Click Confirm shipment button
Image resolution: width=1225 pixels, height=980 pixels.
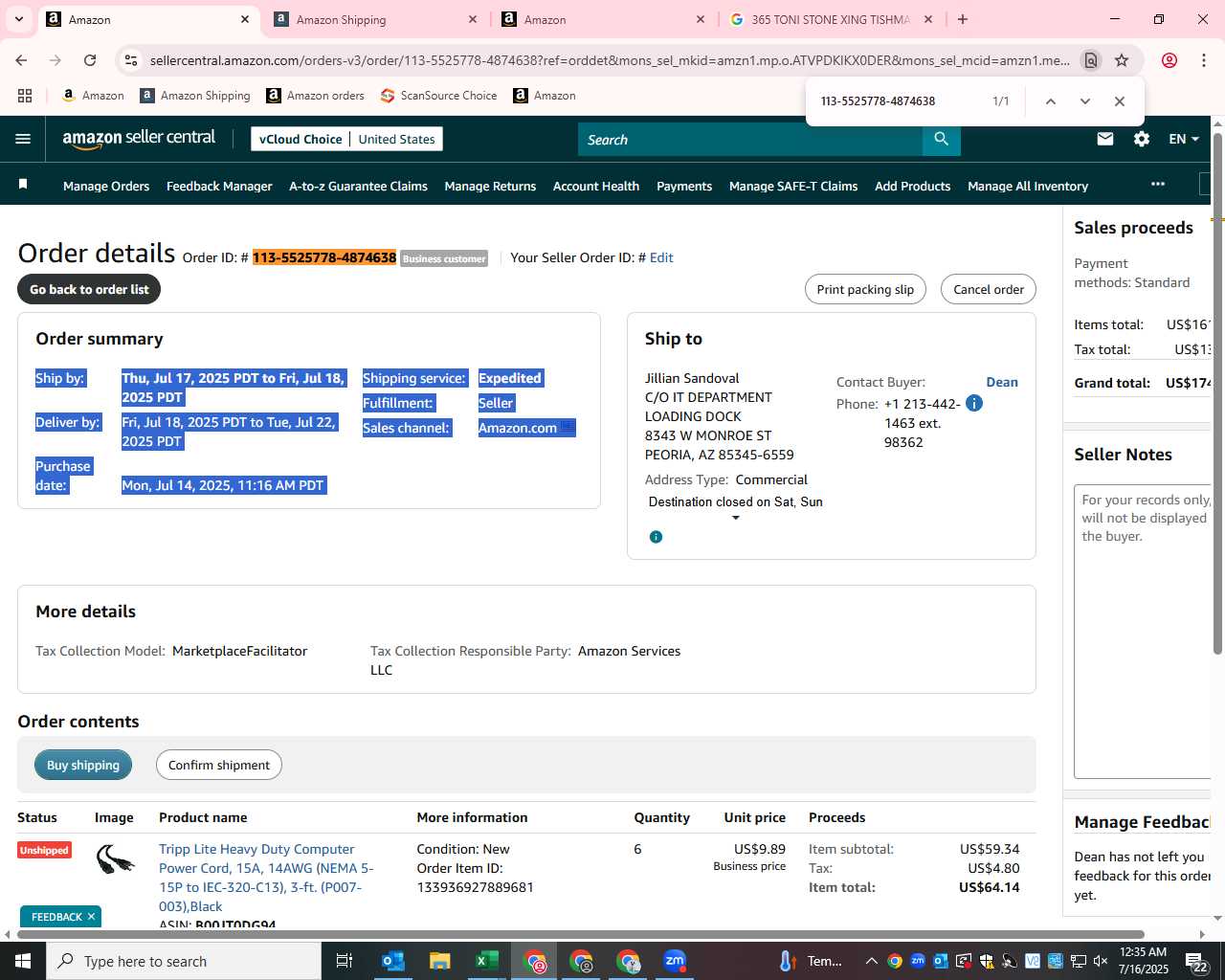(x=219, y=765)
